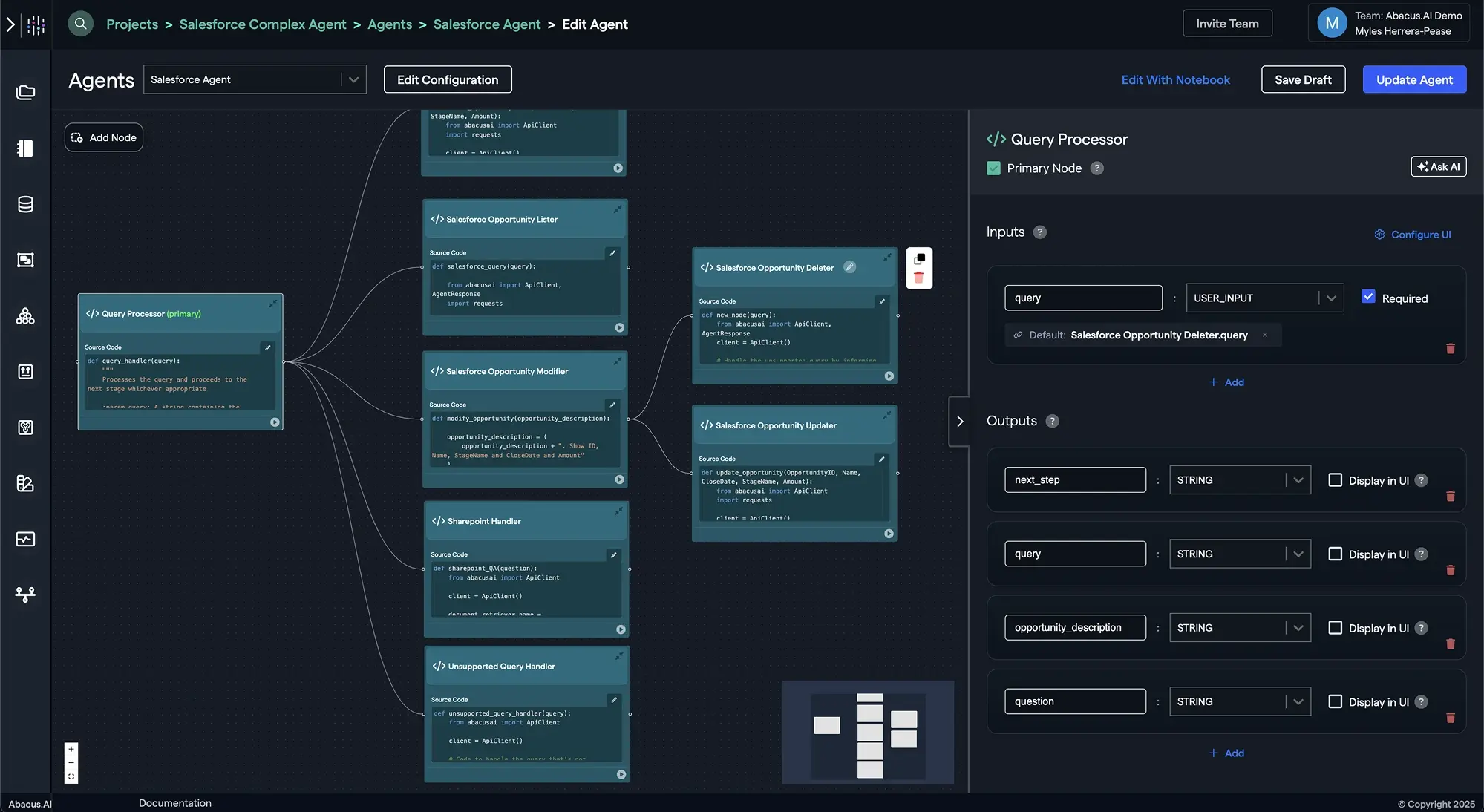The width and height of the screenshot is (1484, 812).
Task: Edit Query Processor source code pencil
Action: [x=268, y=347]
